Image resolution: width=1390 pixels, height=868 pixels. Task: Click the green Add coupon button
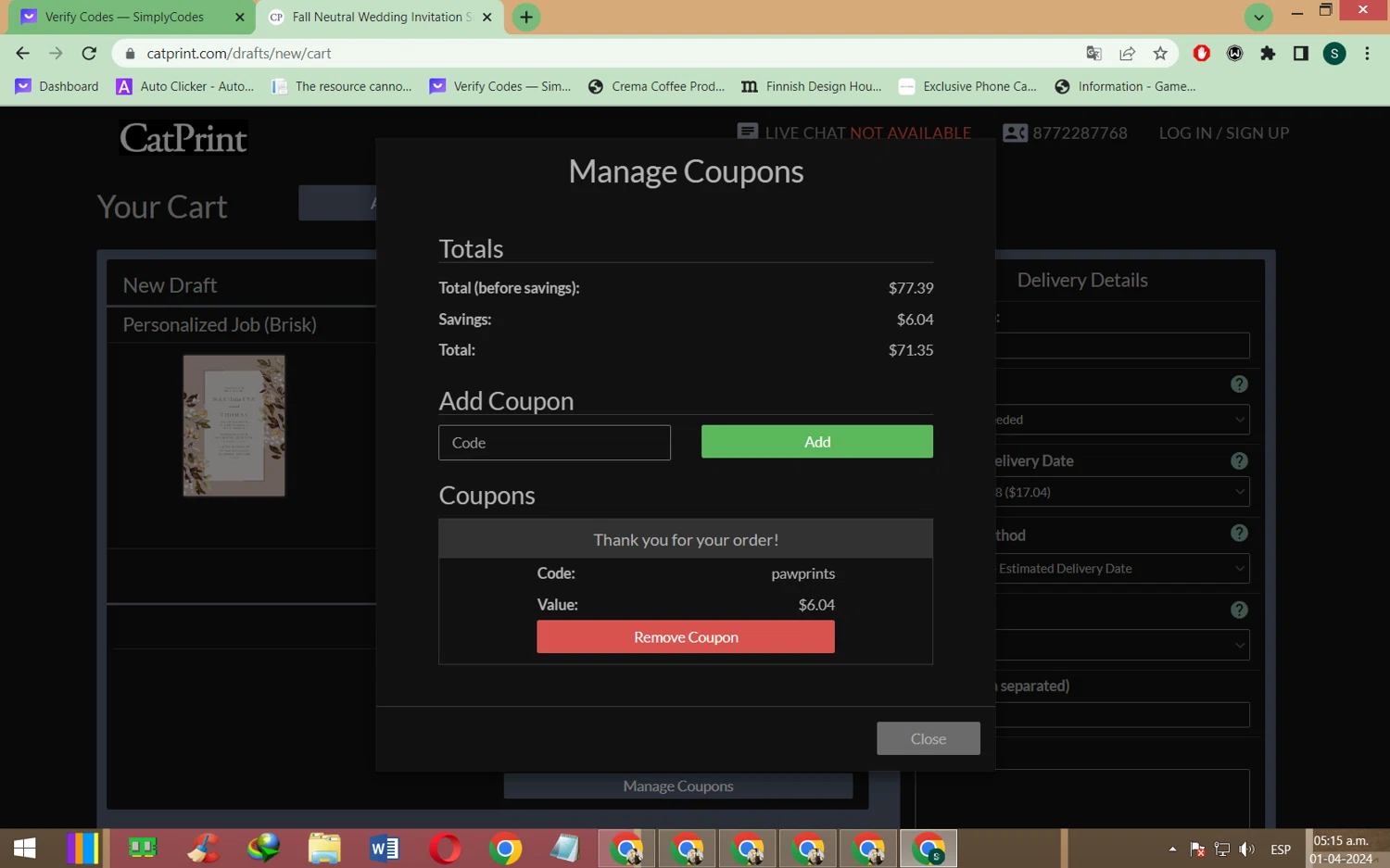point(817,442)
